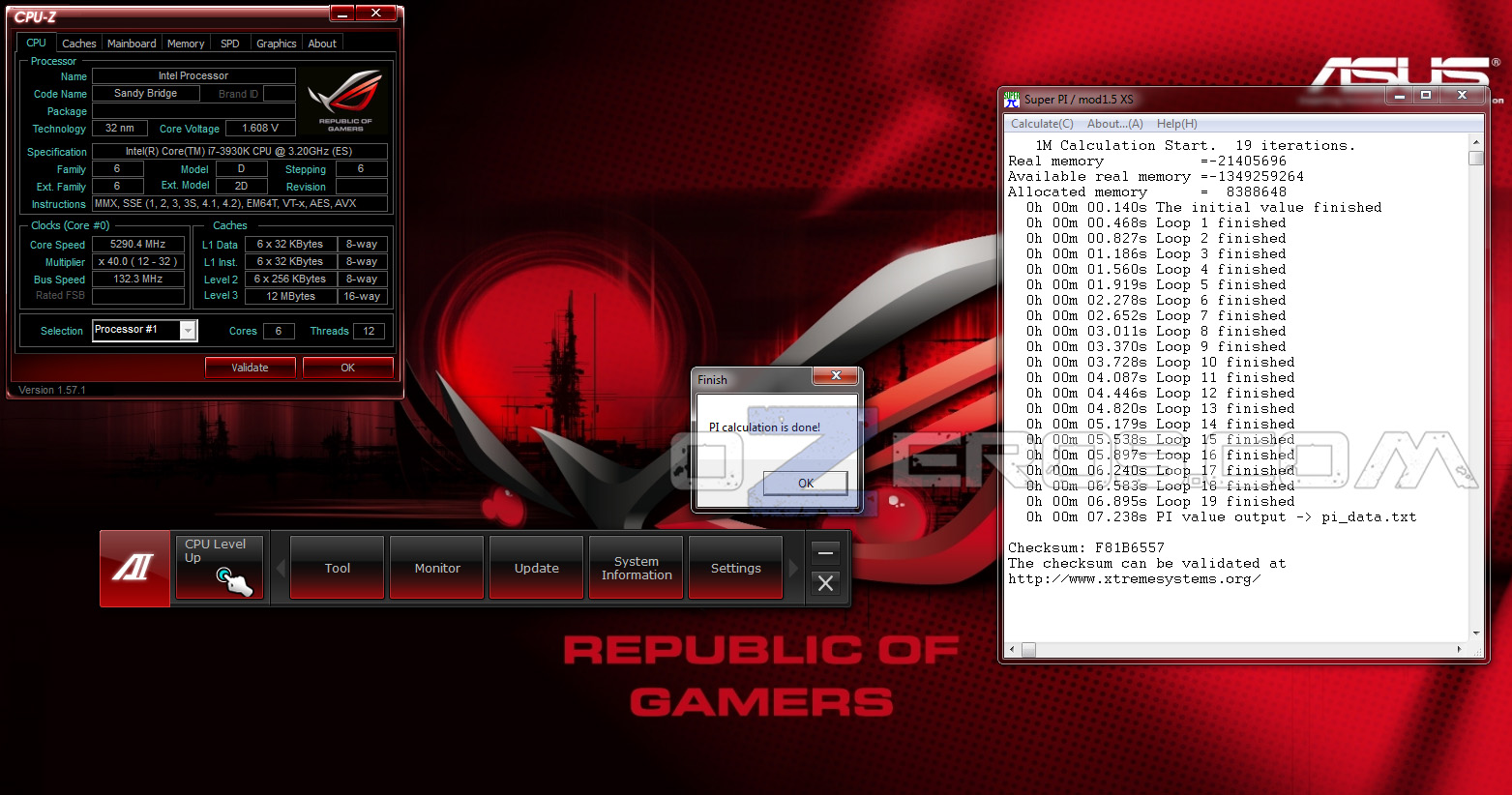Click Super PI vertical scrollbar thumb

click(x=1476, y=158)
